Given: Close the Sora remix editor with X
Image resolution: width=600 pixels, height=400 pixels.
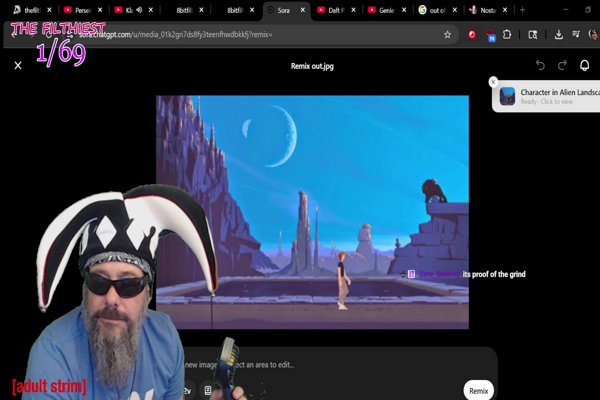Looking at the screenshot, I should point(18,65).
